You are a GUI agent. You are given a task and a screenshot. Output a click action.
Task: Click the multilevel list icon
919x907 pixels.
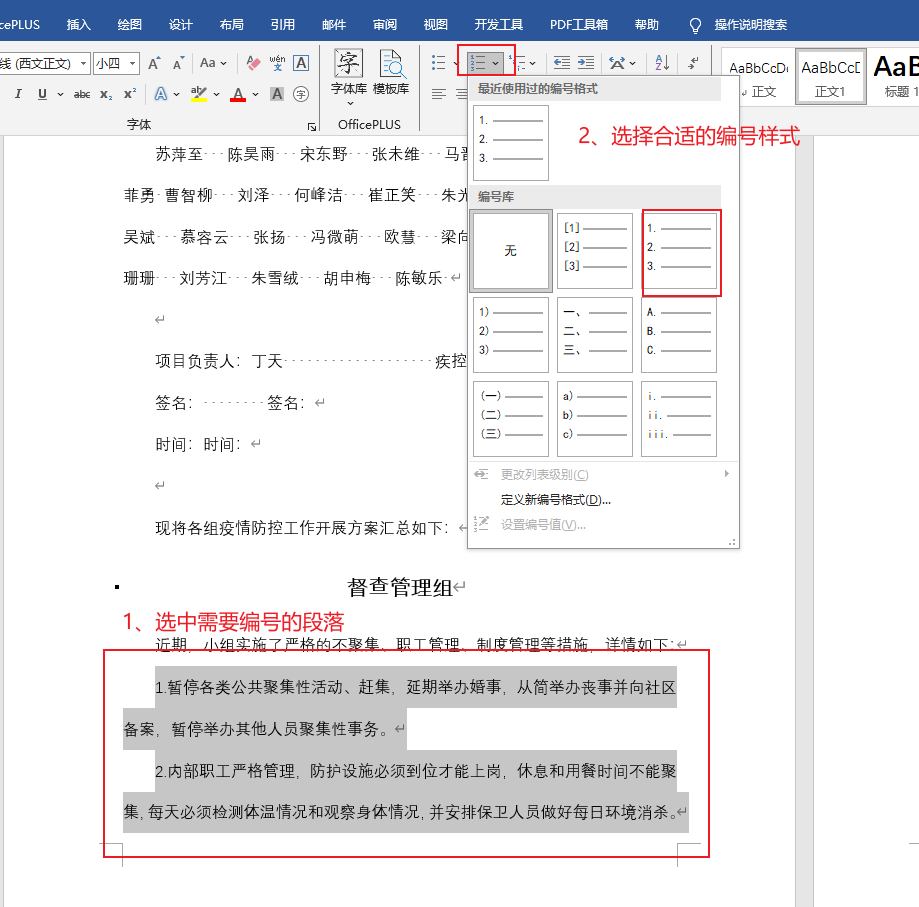(518, 63)
